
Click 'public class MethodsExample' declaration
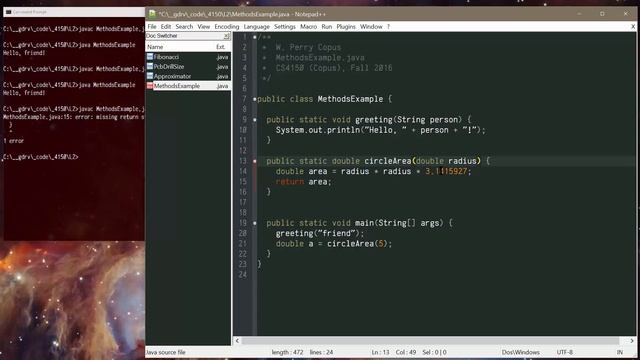(320, 99)
